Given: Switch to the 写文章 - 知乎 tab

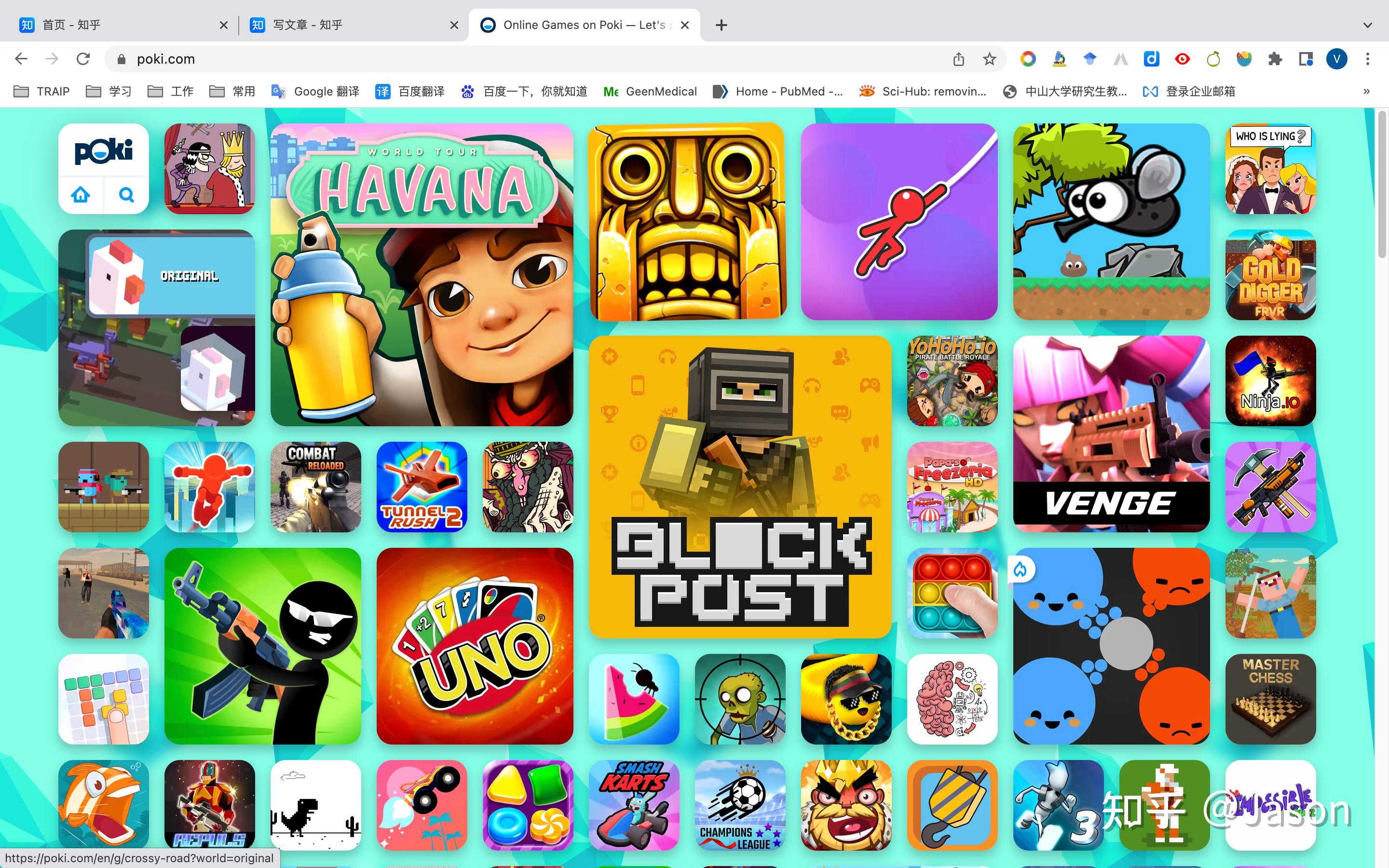Looking at the screenshot, I should click(344, 25).
